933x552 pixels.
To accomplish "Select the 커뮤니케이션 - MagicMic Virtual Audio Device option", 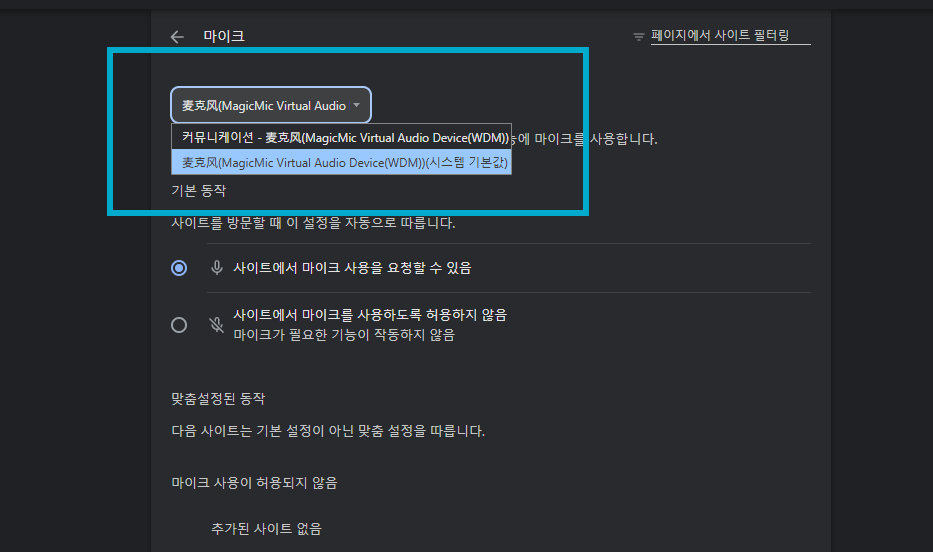I will pos(342,137).
